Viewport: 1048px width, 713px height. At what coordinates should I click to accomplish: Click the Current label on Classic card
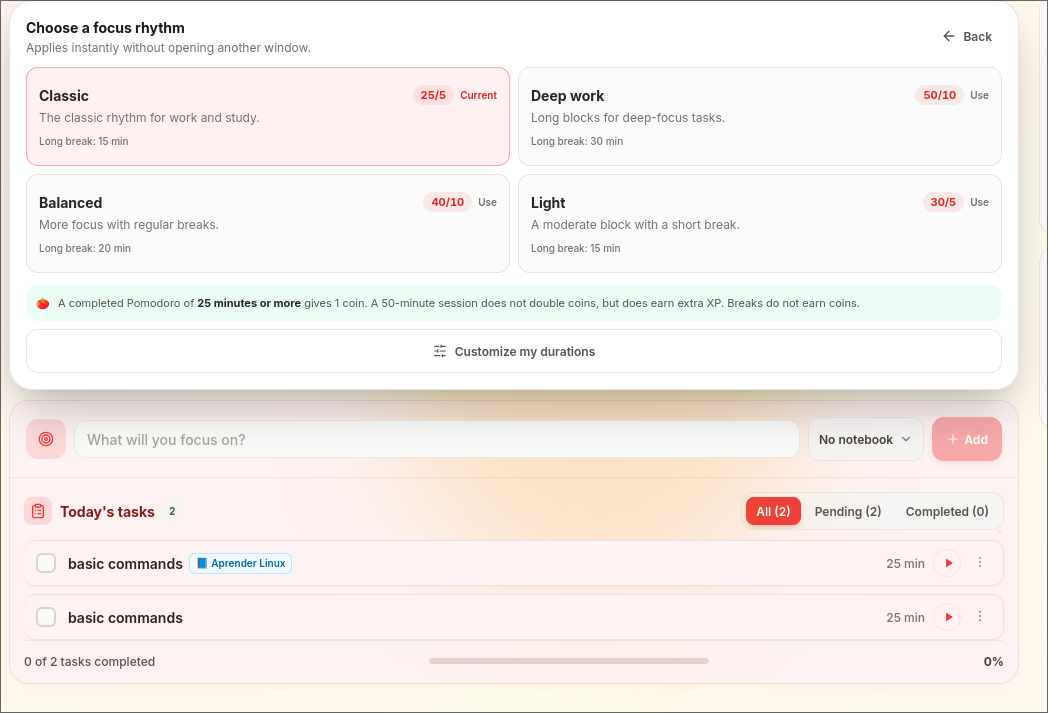(x=479, y=95)
